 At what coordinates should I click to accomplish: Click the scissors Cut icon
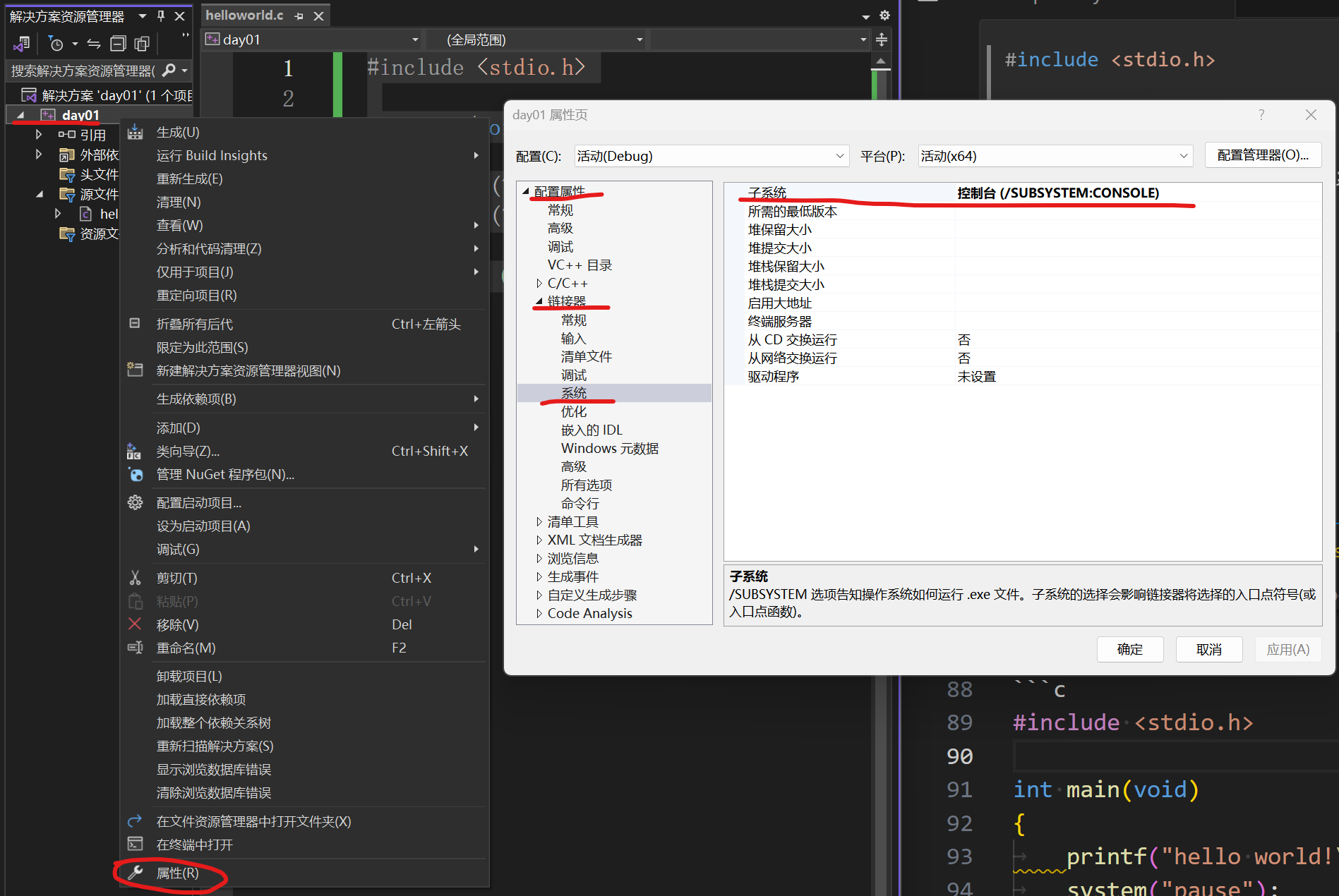tap(136, 578)
